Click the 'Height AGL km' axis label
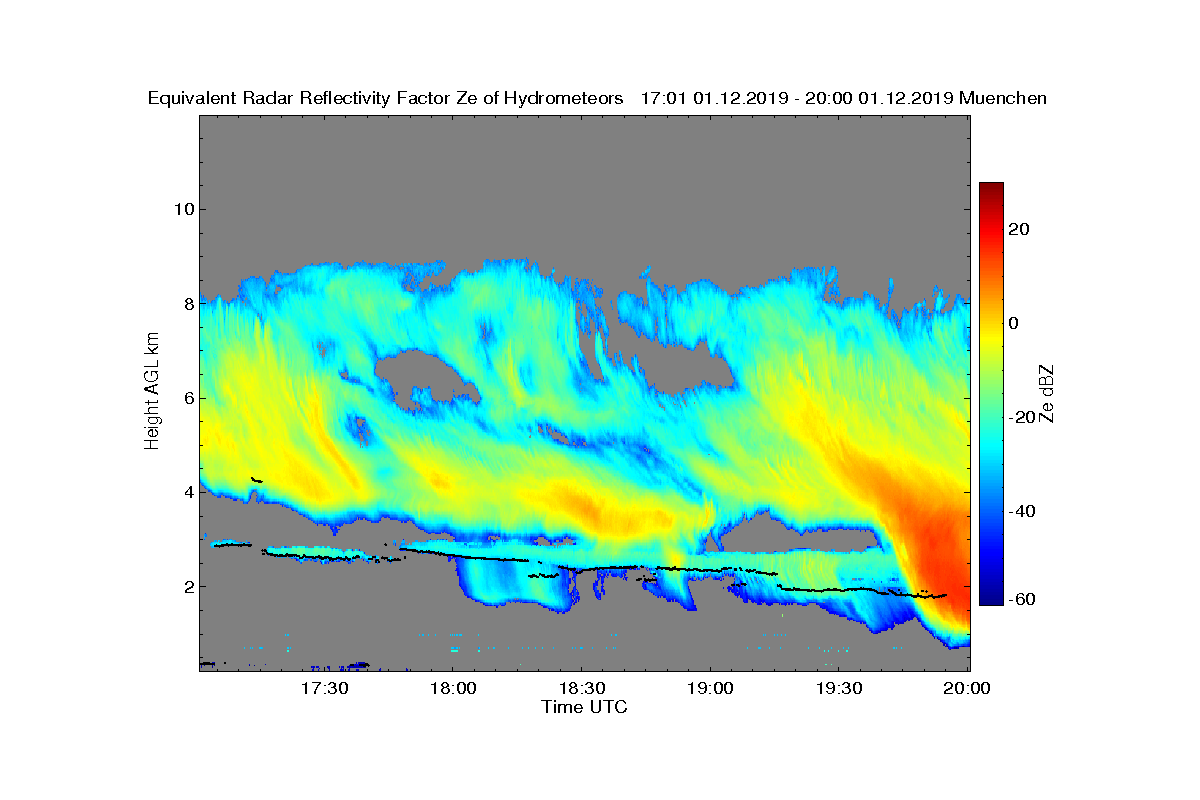The image size is (1200, 800). click(x=152, y=393)
